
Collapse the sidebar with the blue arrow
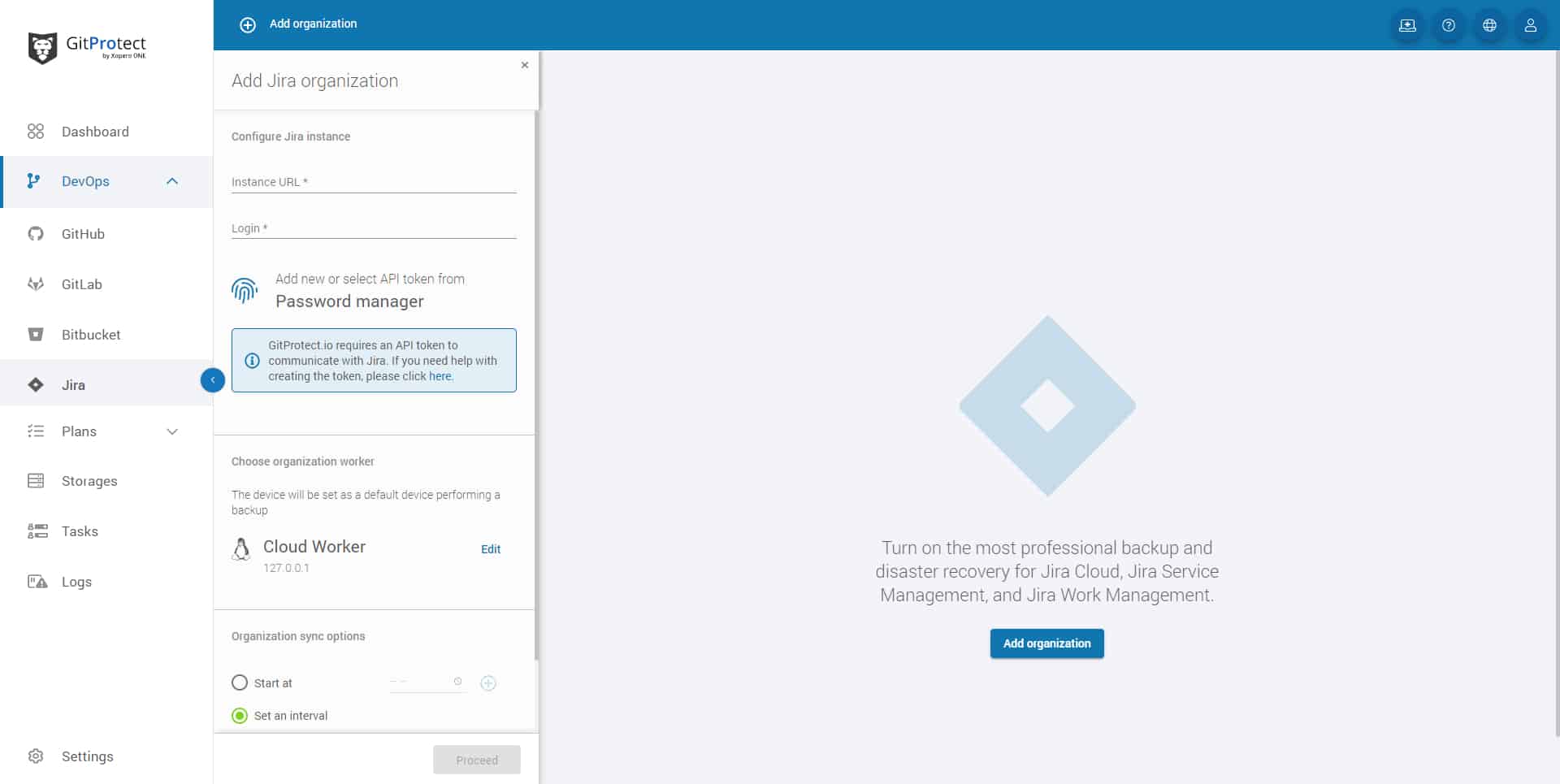[x=213, y=379]
